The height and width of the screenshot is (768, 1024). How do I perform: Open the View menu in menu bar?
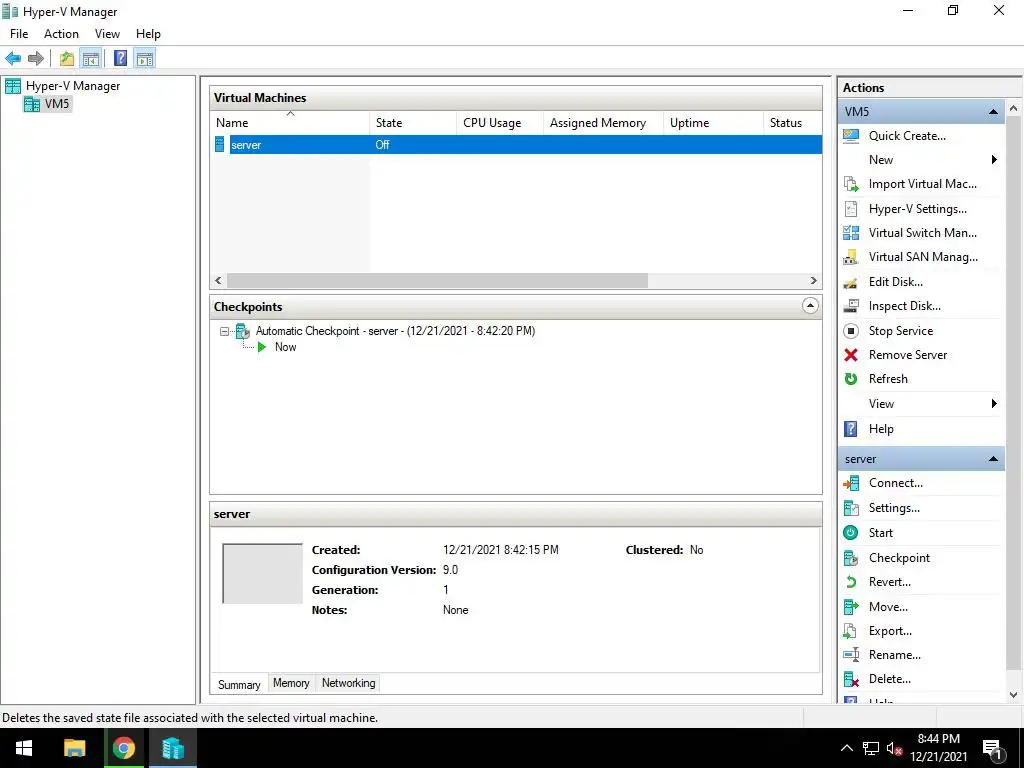point(107,34)
